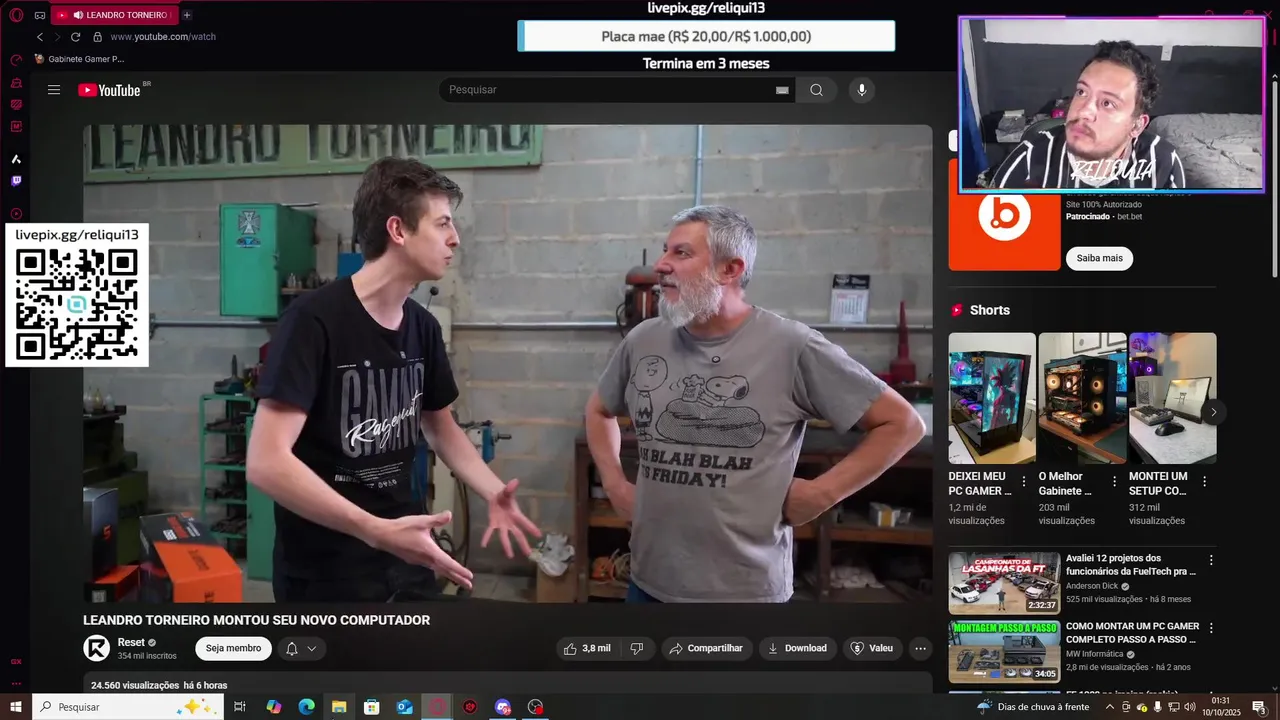Click bet.bet ad logo image
This screenshot has height=720, width=1280.
tap(1004, 214)
